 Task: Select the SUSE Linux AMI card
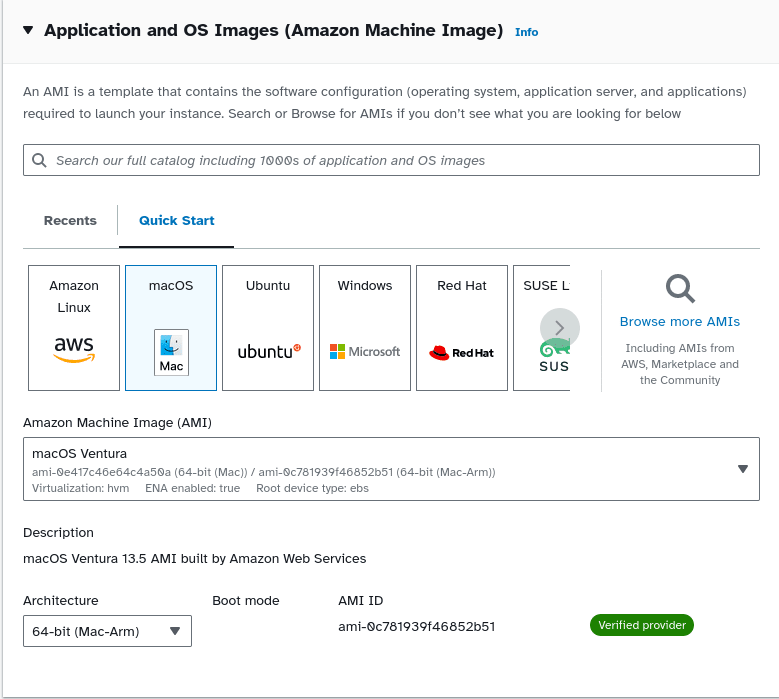pos(542,328)
